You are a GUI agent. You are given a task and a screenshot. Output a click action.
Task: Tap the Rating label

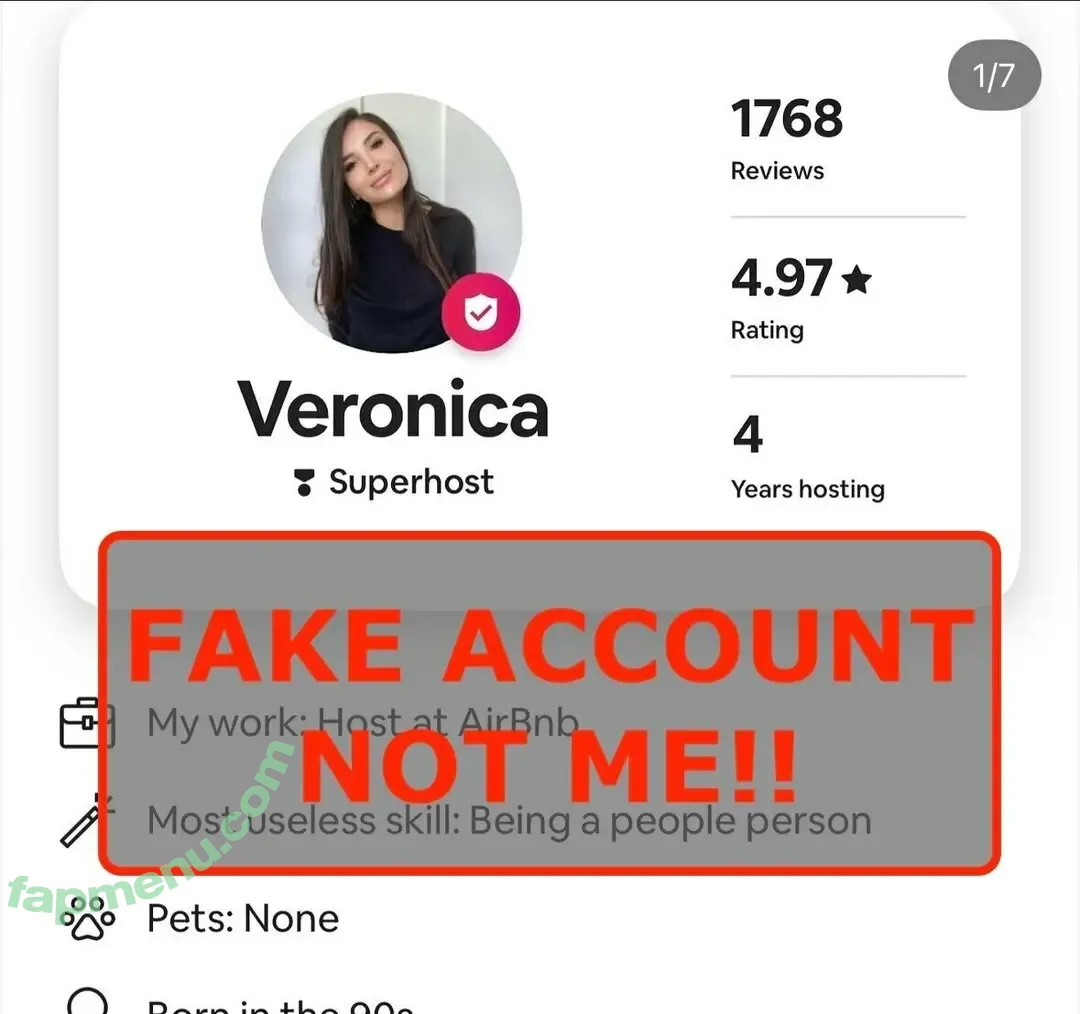767,330
